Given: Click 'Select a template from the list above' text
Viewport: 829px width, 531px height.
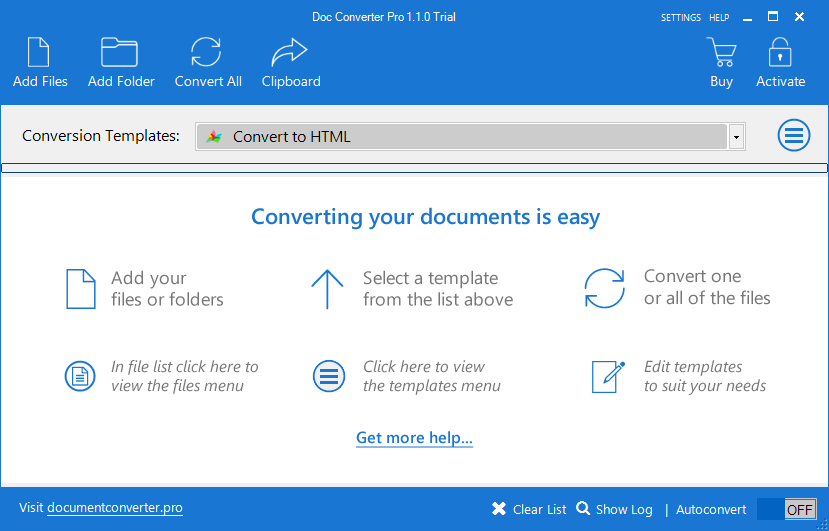Looking at the screenshot, I should pos(438,289).
